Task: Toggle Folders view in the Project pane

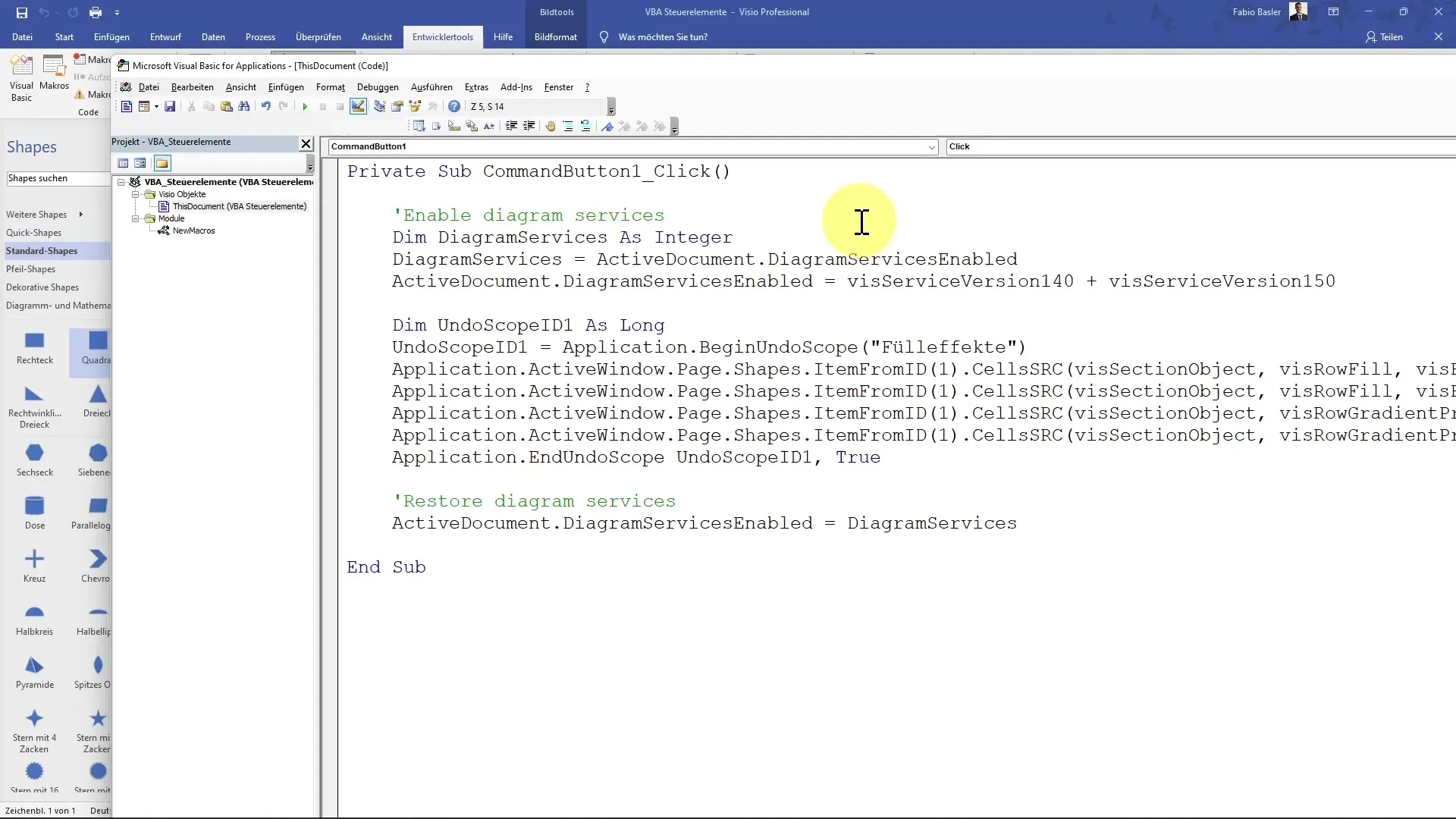Action: point(162,163)
